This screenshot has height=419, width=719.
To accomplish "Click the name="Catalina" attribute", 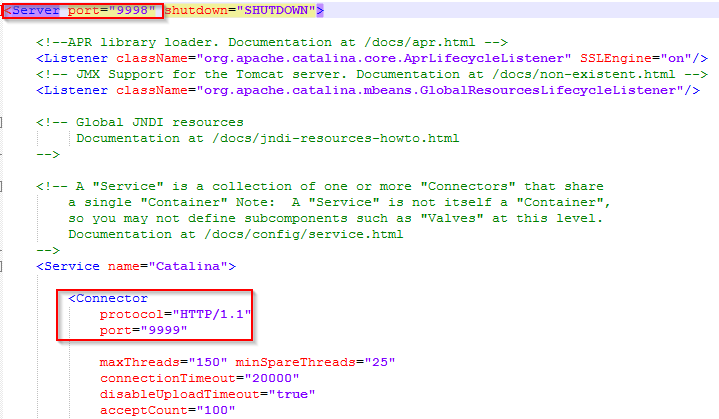I will coord(168,267).
